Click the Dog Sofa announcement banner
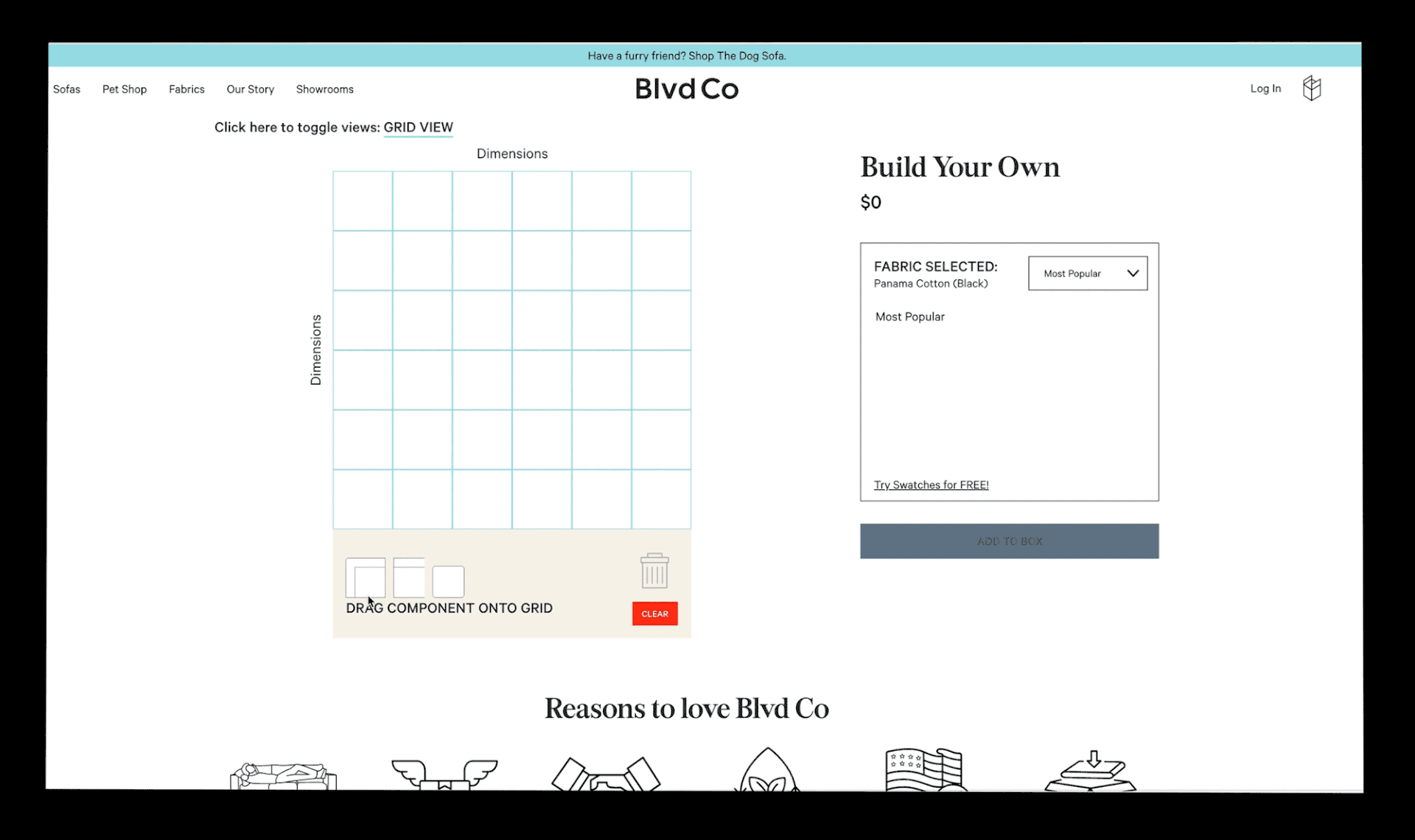Image resolution: width=1415 pixels, height=840 pixels. pyautogui.click(x=705, y=55)
